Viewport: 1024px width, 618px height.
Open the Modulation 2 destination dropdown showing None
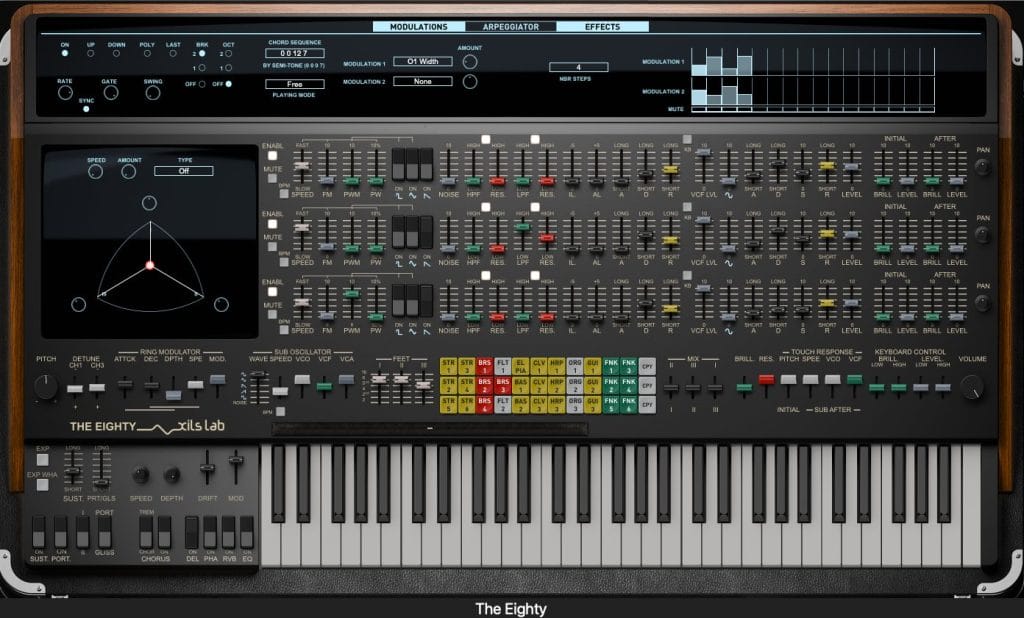(x=422, y=81)
